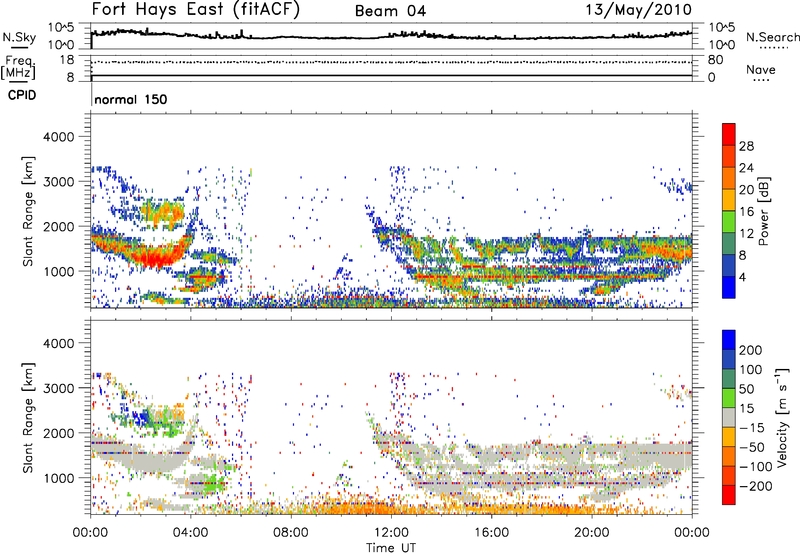The image size is (800, 554).
Task: Click the 'normal 150' control program text
Action: pyautogui.click(x=131, y=99)
